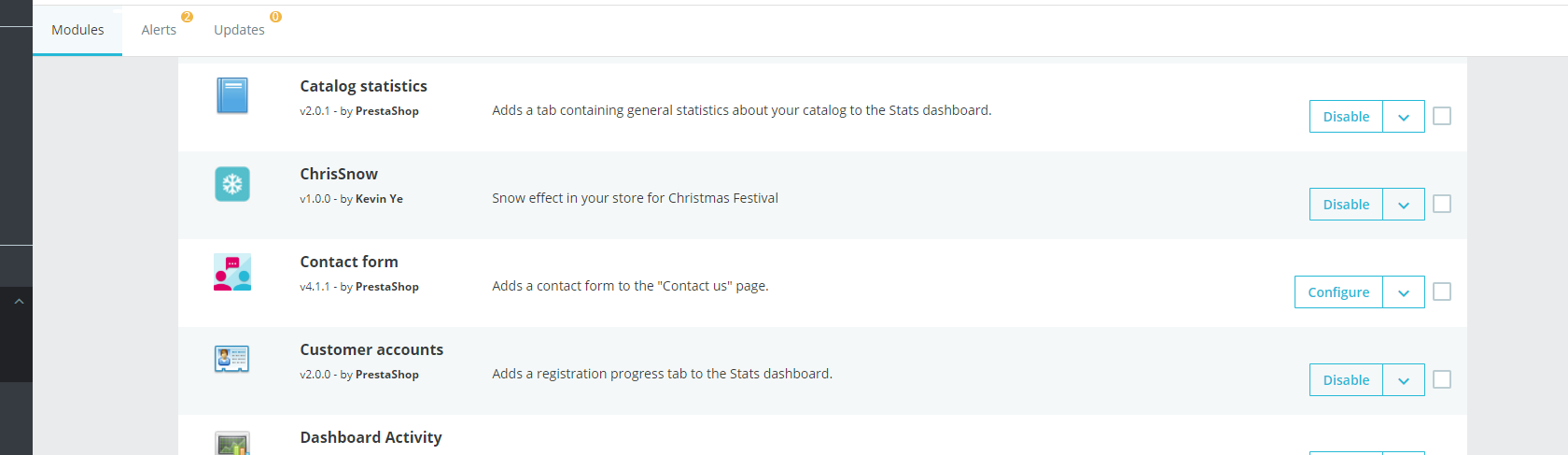Image resolution: width=1568 pixels, height=455 pixels.
Task: Tick the Customer accounts module checkbox
Action: (x=1442, y=379)
